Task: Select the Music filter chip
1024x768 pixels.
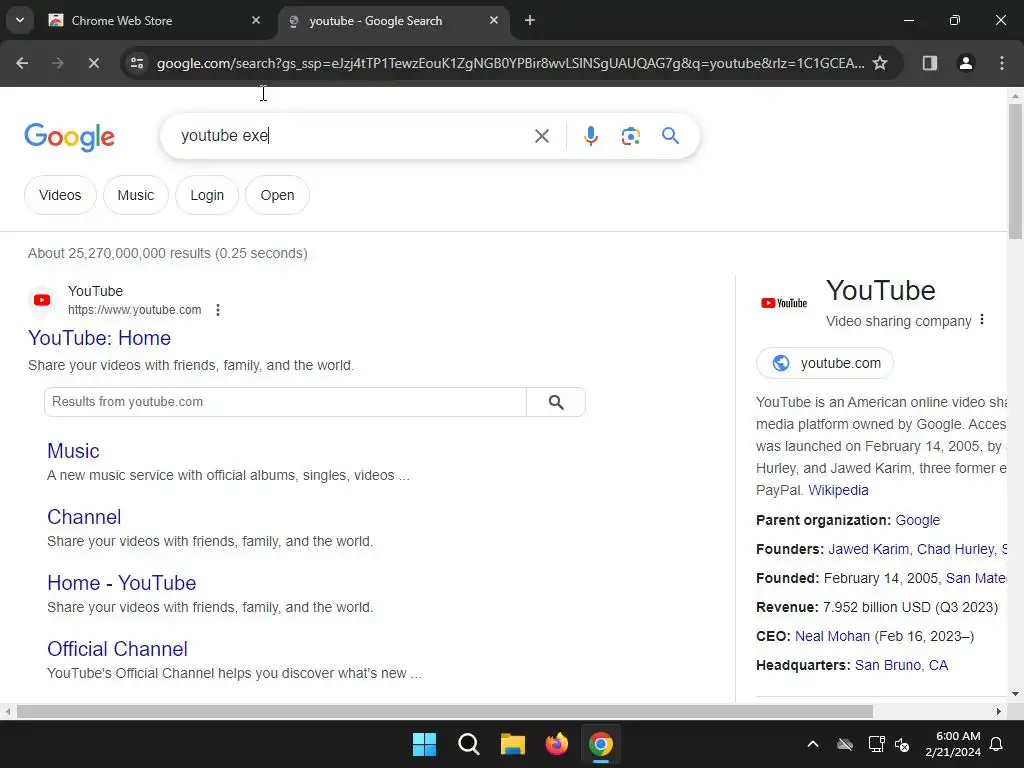Action: (x=136, y=195)
